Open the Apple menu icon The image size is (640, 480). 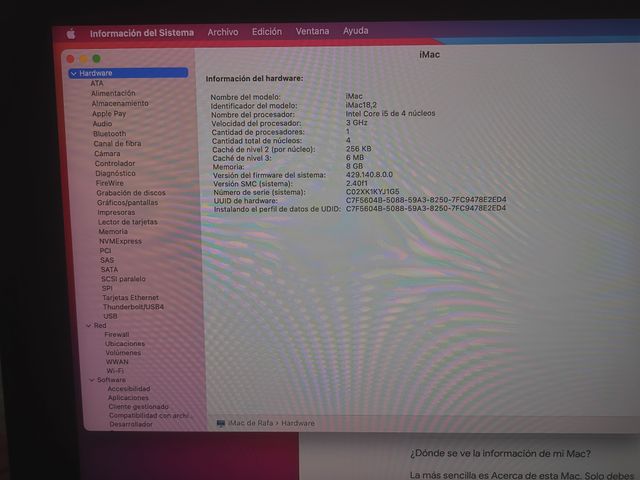pyautogui.click(x=71, y=34)
